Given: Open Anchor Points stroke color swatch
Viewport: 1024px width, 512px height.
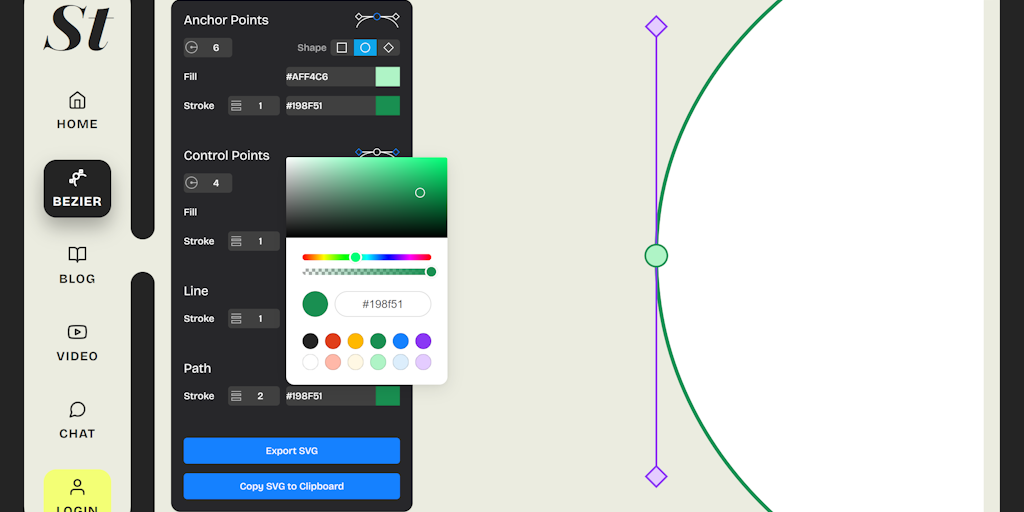Looking at the screenshot, I should (x=388, y=106).
